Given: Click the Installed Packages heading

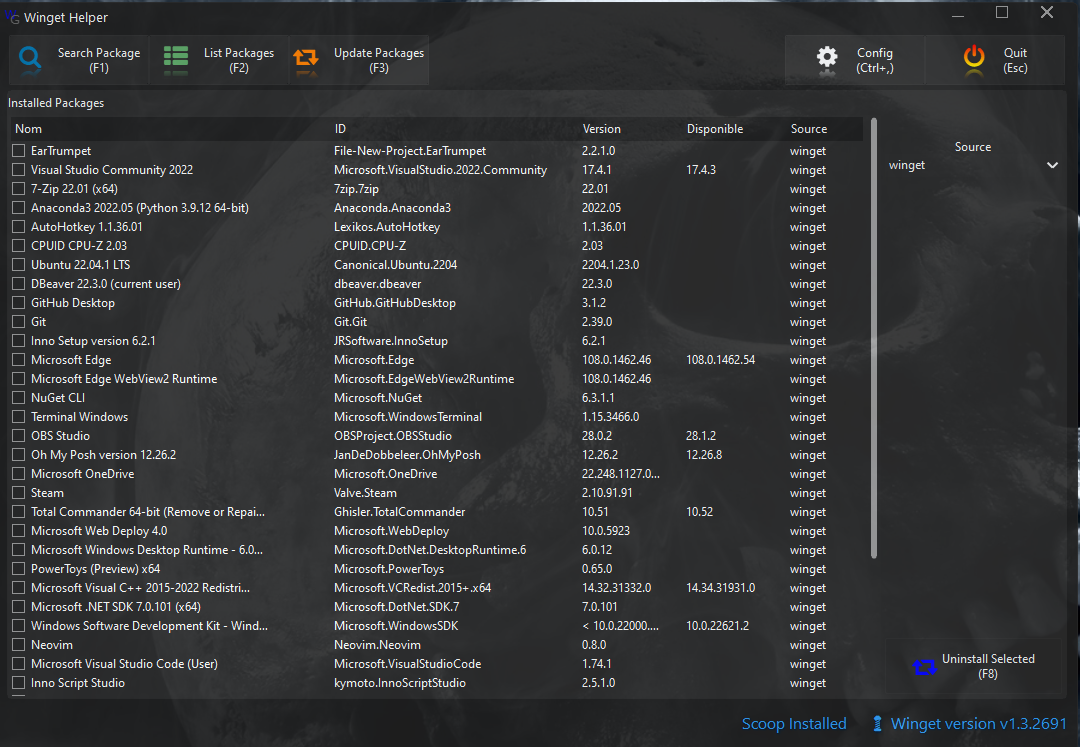Looking at the screenshot, I should 56,103.
